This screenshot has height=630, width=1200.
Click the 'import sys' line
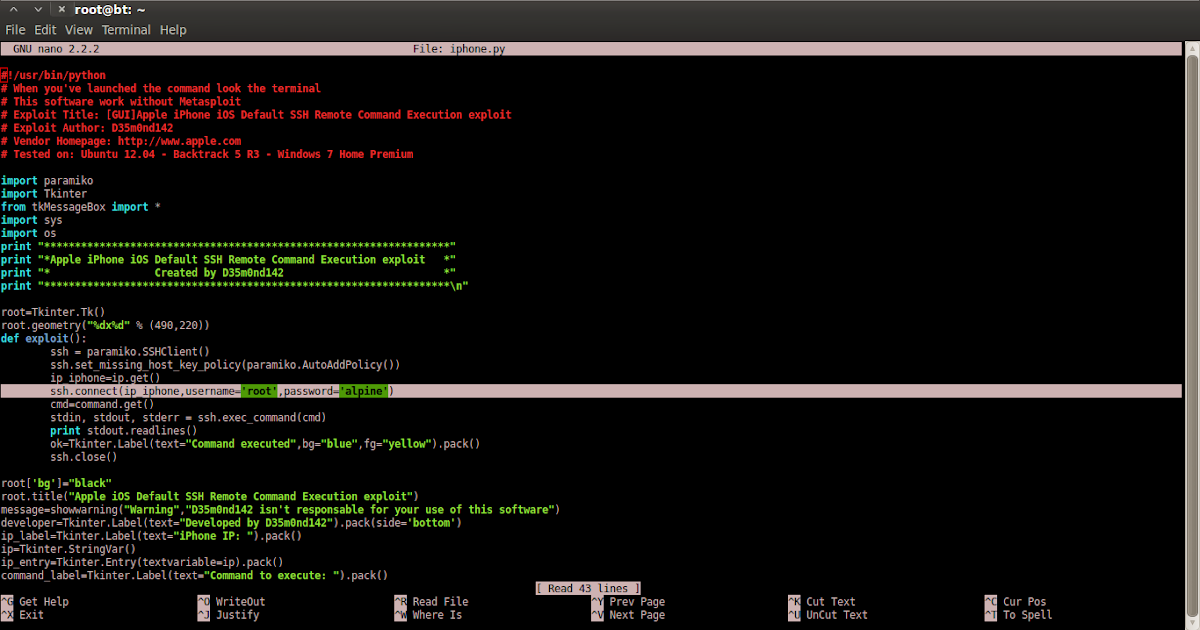coord(32,219)
